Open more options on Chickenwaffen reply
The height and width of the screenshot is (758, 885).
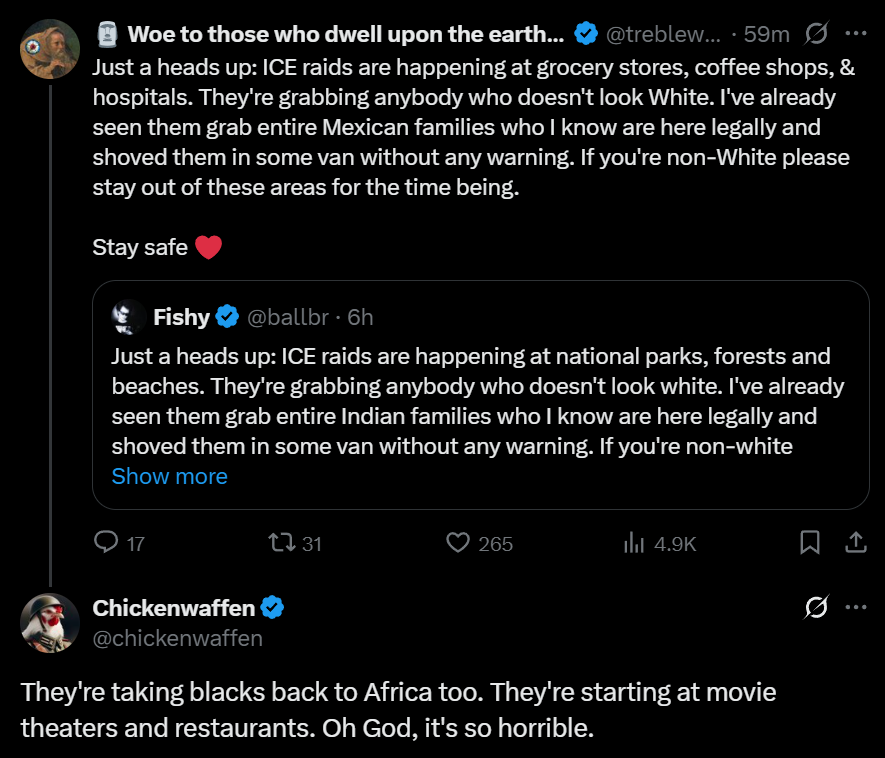point(856,607)
